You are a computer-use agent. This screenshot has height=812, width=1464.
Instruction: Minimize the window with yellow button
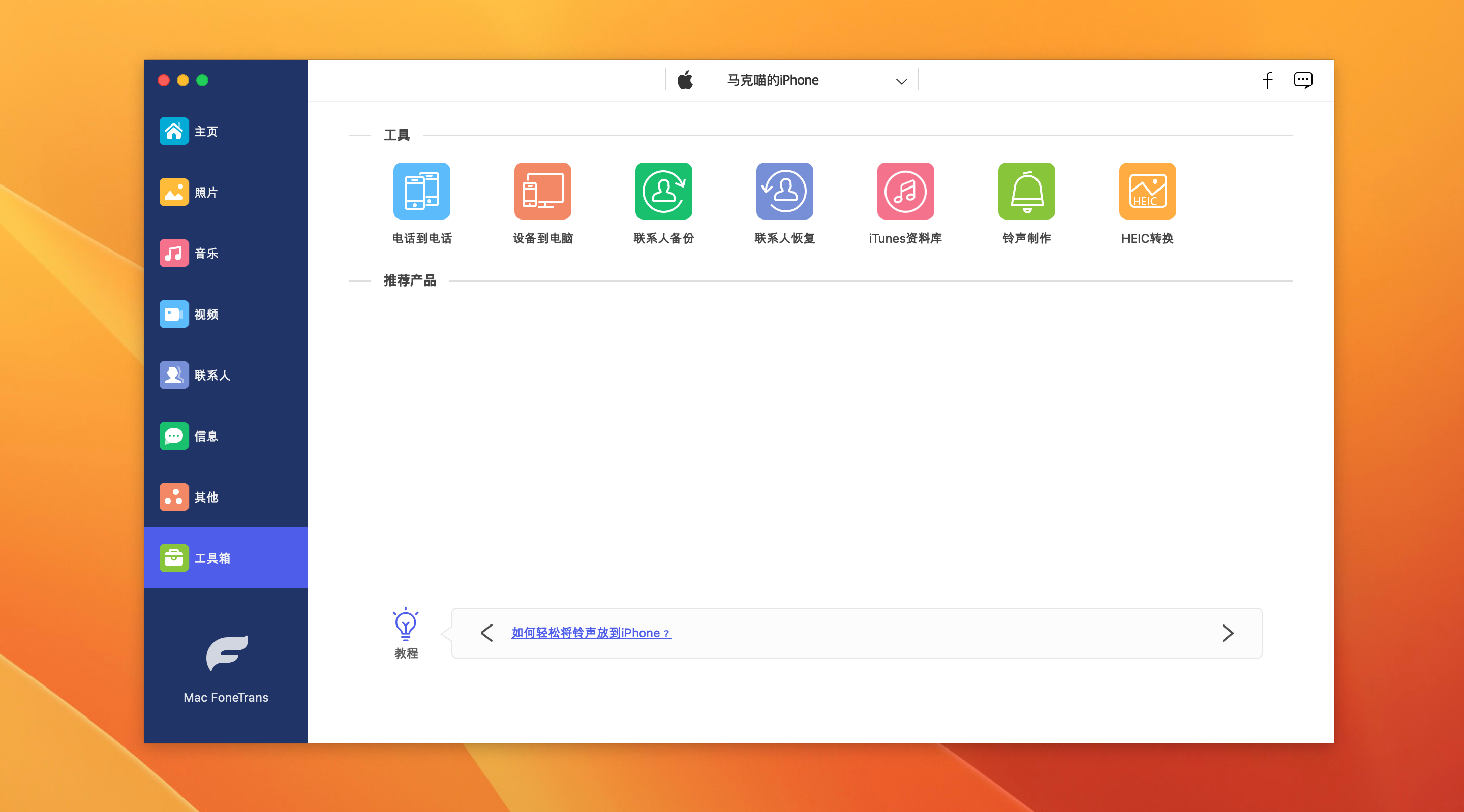[x=183, y=80]
